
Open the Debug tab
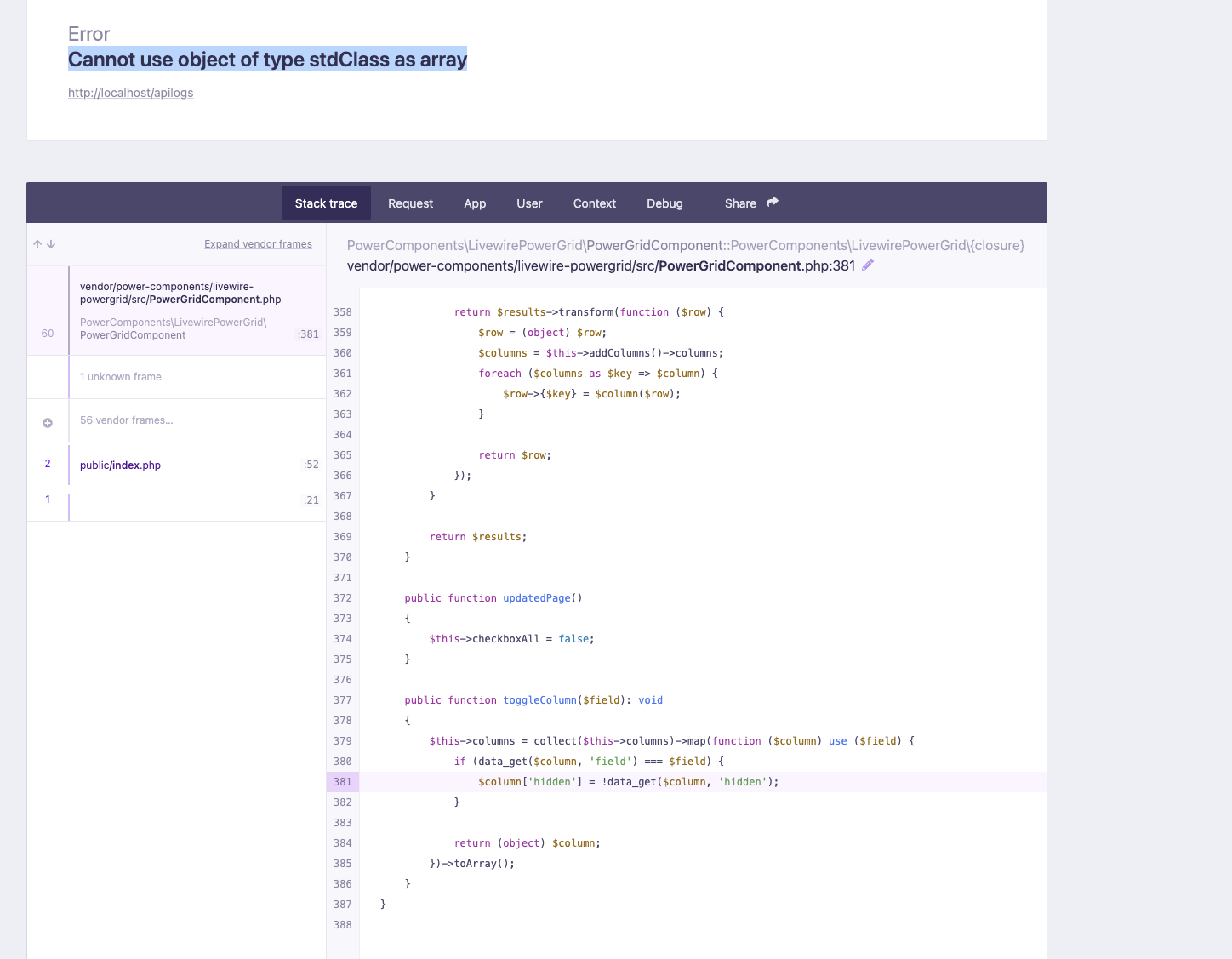coord(664,203)
